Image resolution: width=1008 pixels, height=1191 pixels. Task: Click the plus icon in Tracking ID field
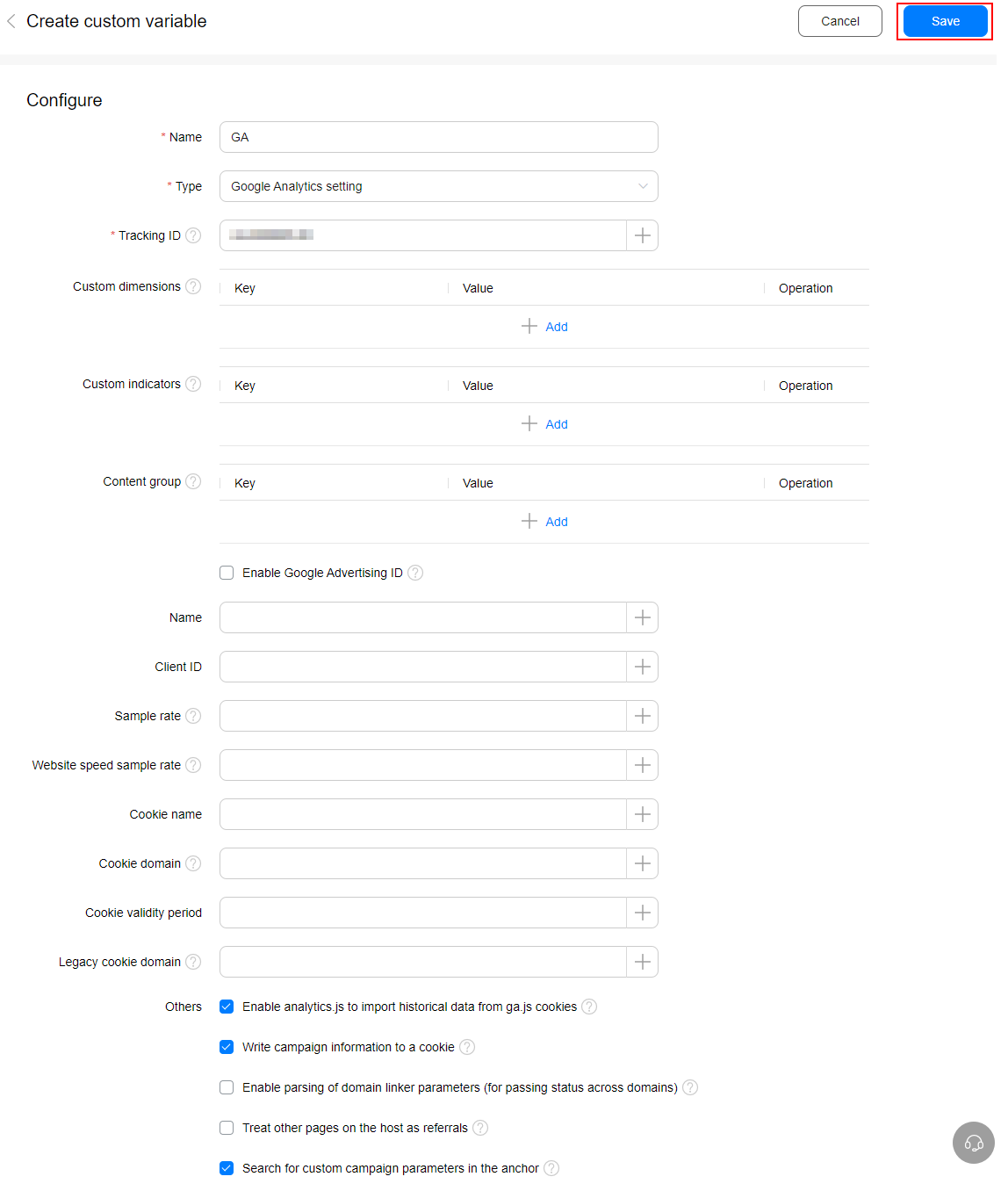pos(643,235)
